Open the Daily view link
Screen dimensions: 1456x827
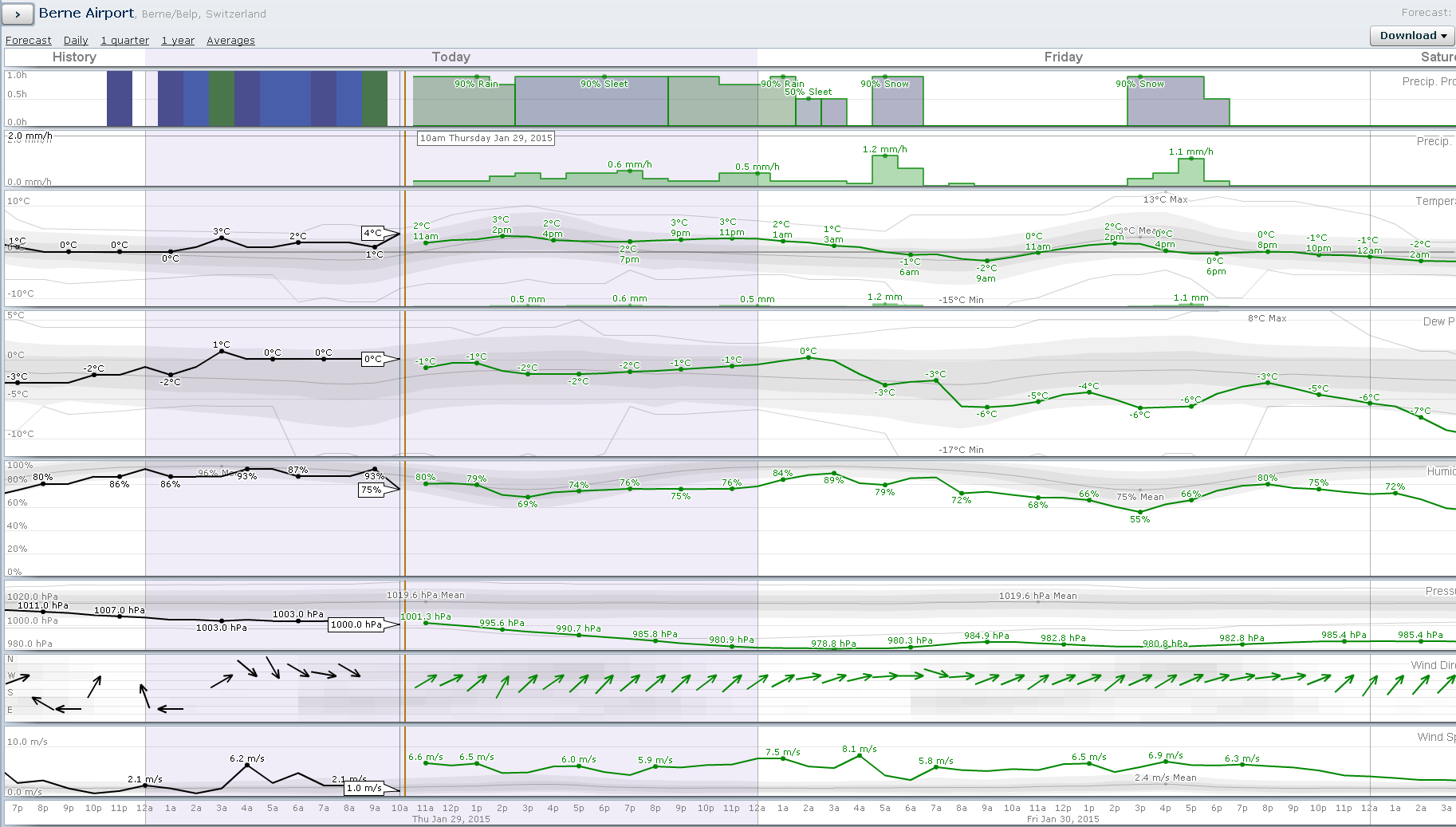point(76,41)
